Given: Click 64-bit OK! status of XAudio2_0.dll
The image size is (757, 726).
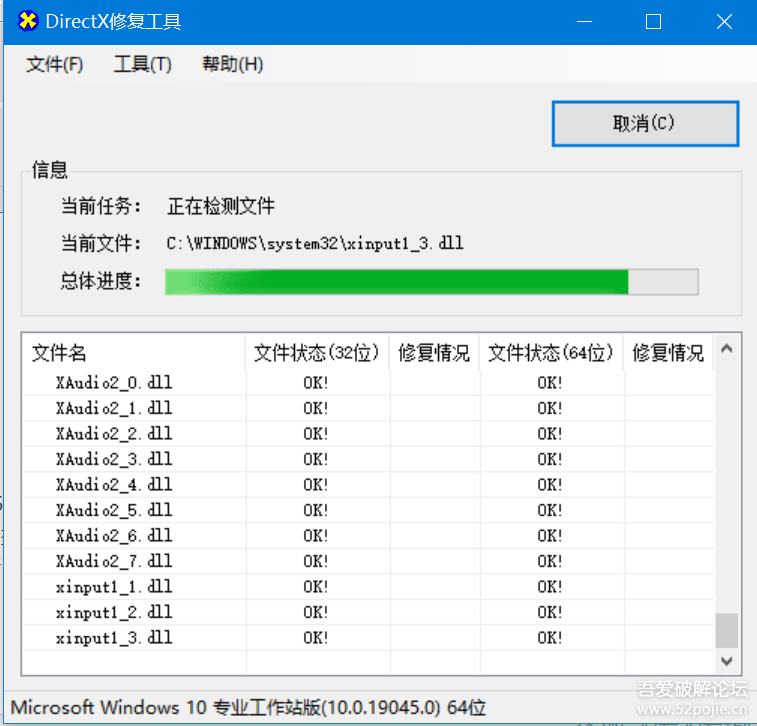Looking at the screenshot, I should pyautogui.click(x=550, y=383).
